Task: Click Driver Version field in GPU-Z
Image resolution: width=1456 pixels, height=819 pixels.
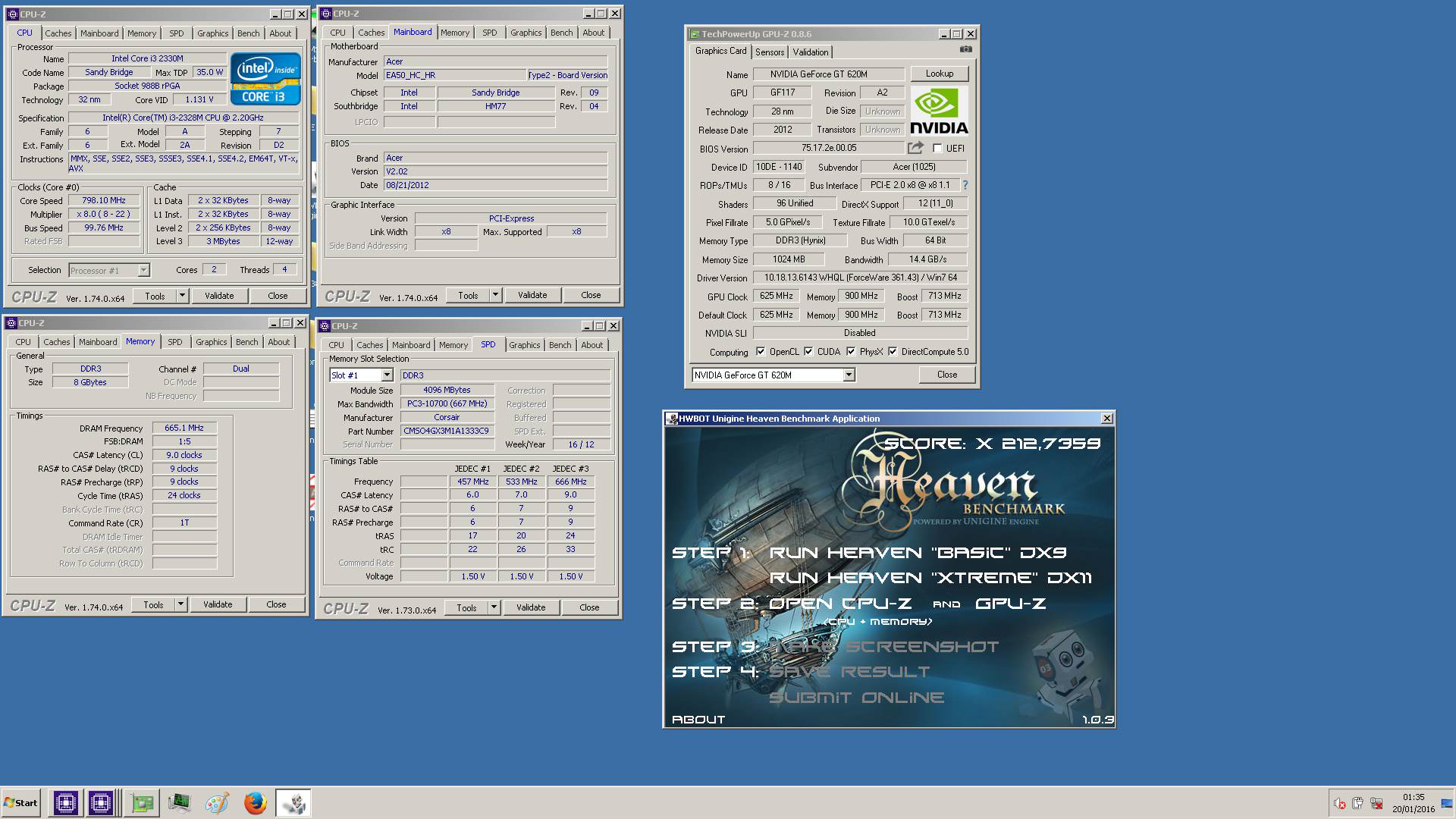Action: (x=860, y=278)
